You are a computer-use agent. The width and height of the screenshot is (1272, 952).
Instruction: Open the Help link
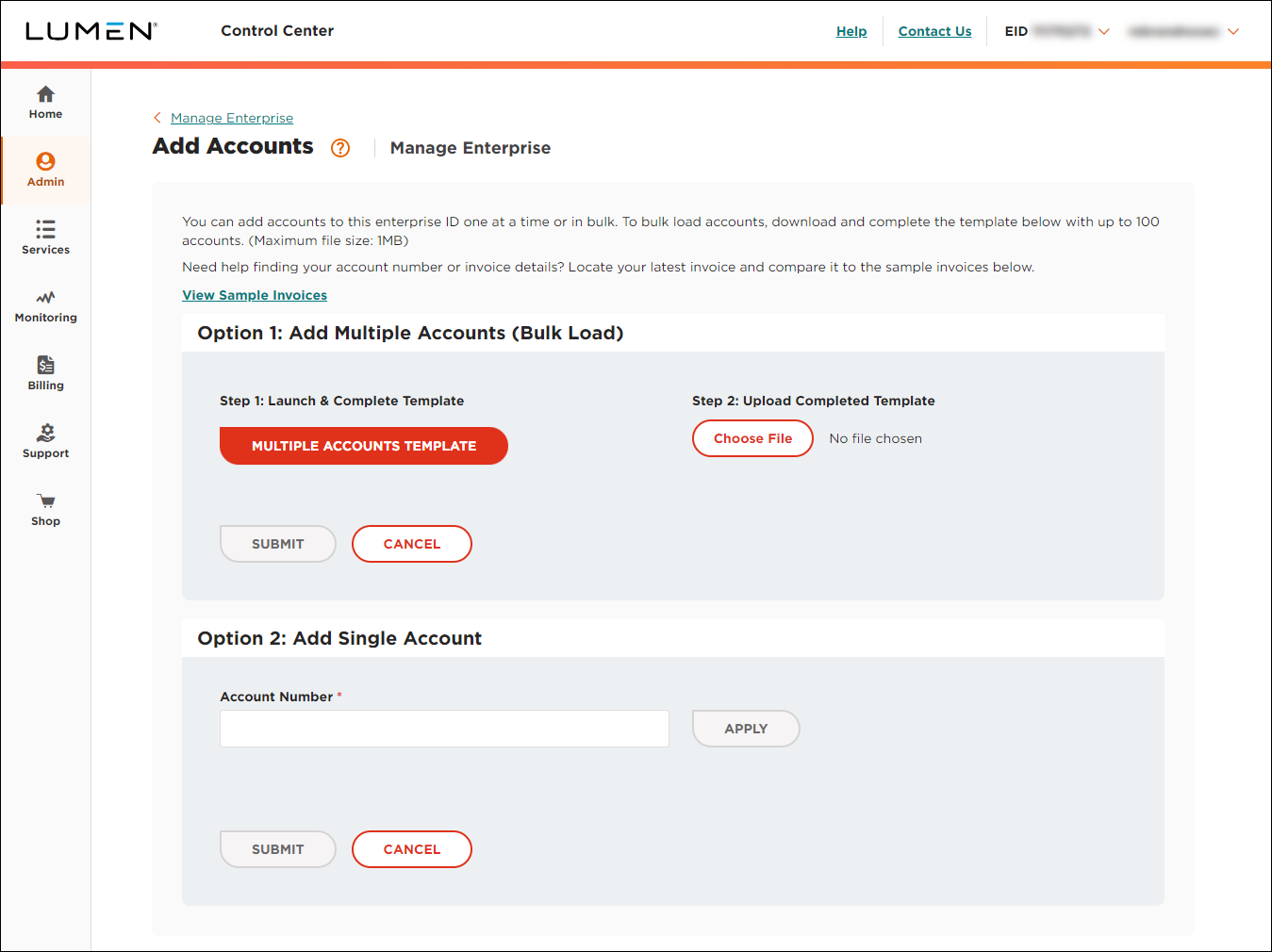pyautogui.click(x=851, y=31)
